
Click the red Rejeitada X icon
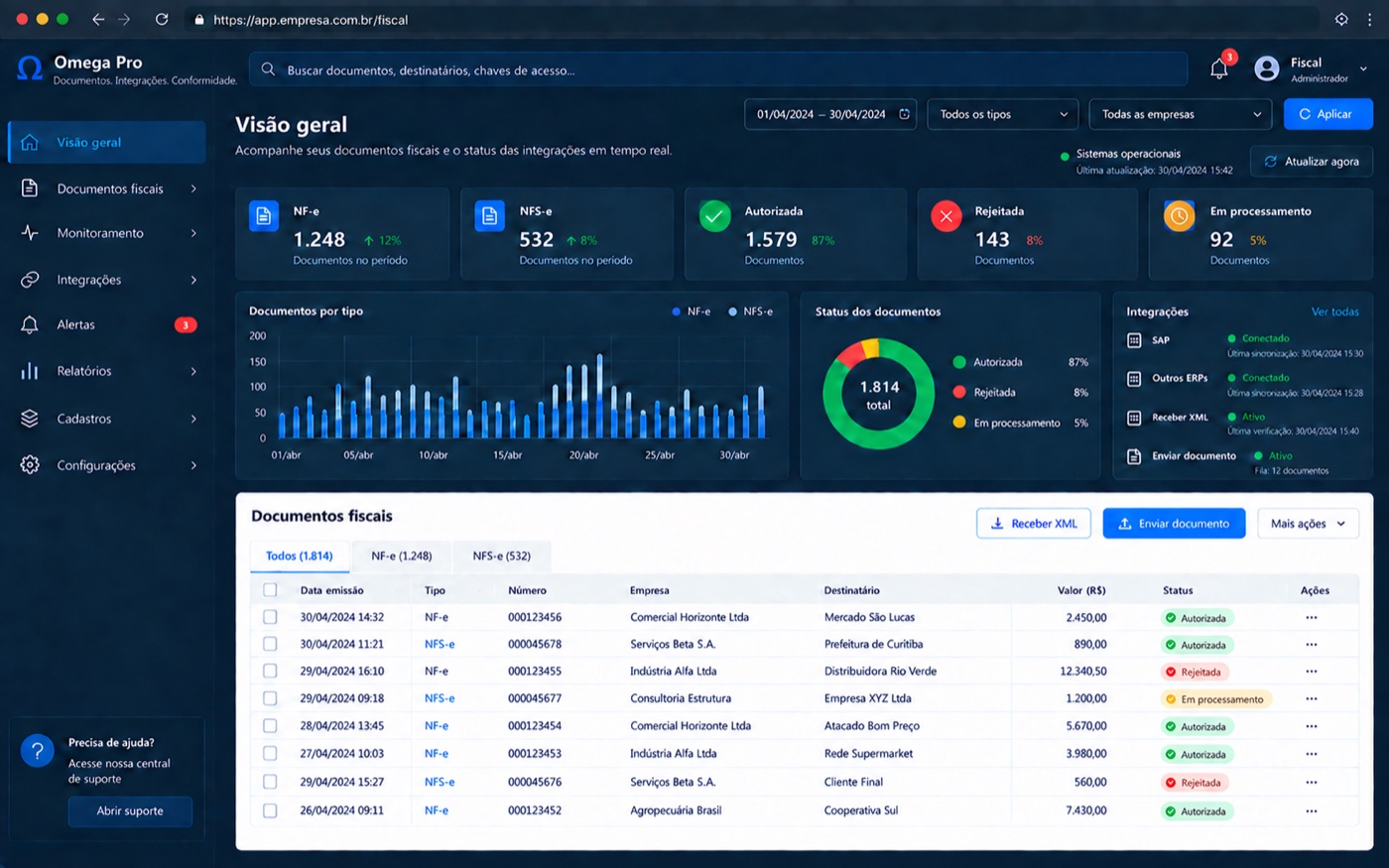947,215
